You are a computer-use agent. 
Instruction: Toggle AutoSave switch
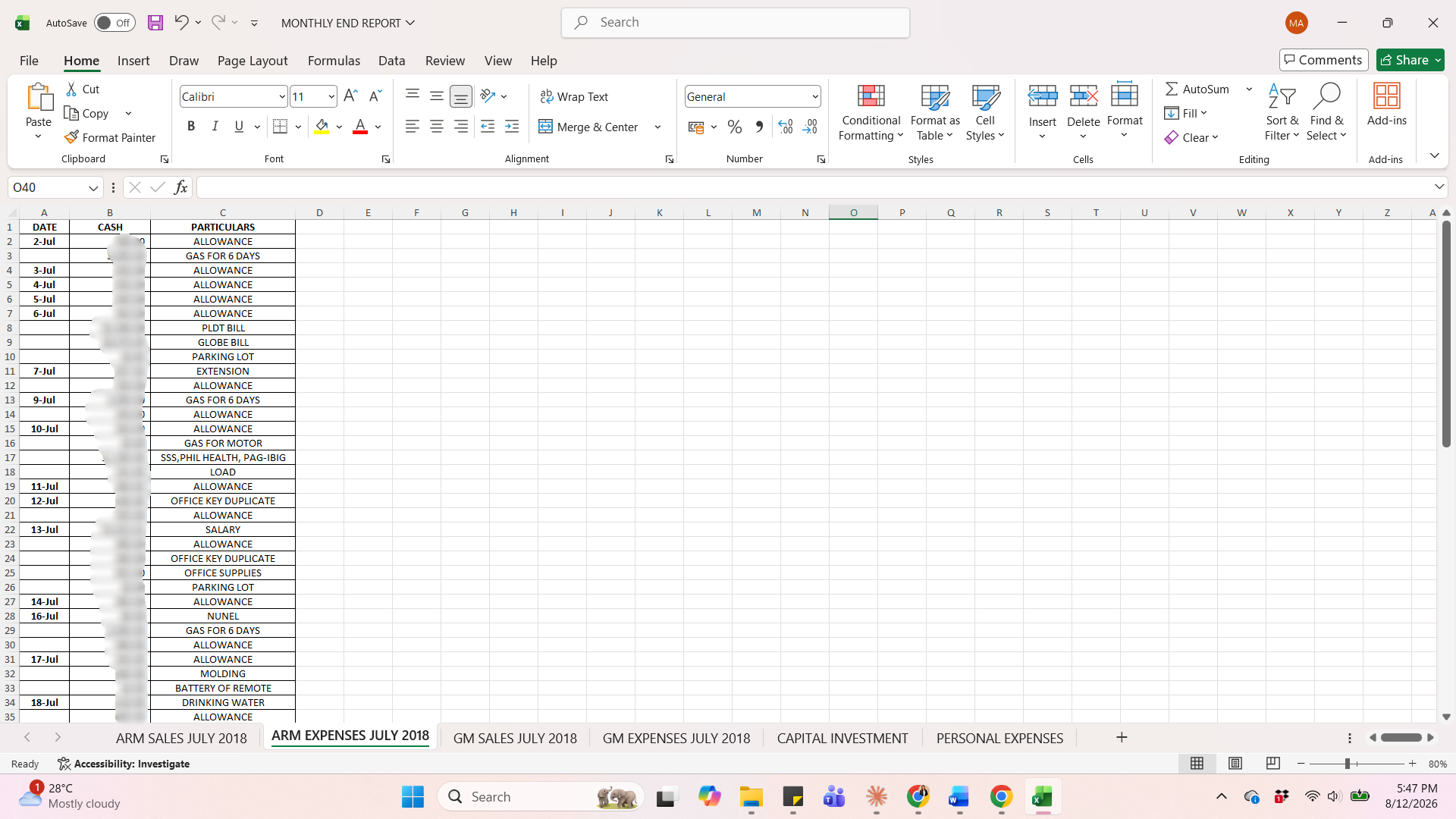[x=115, y=23]
